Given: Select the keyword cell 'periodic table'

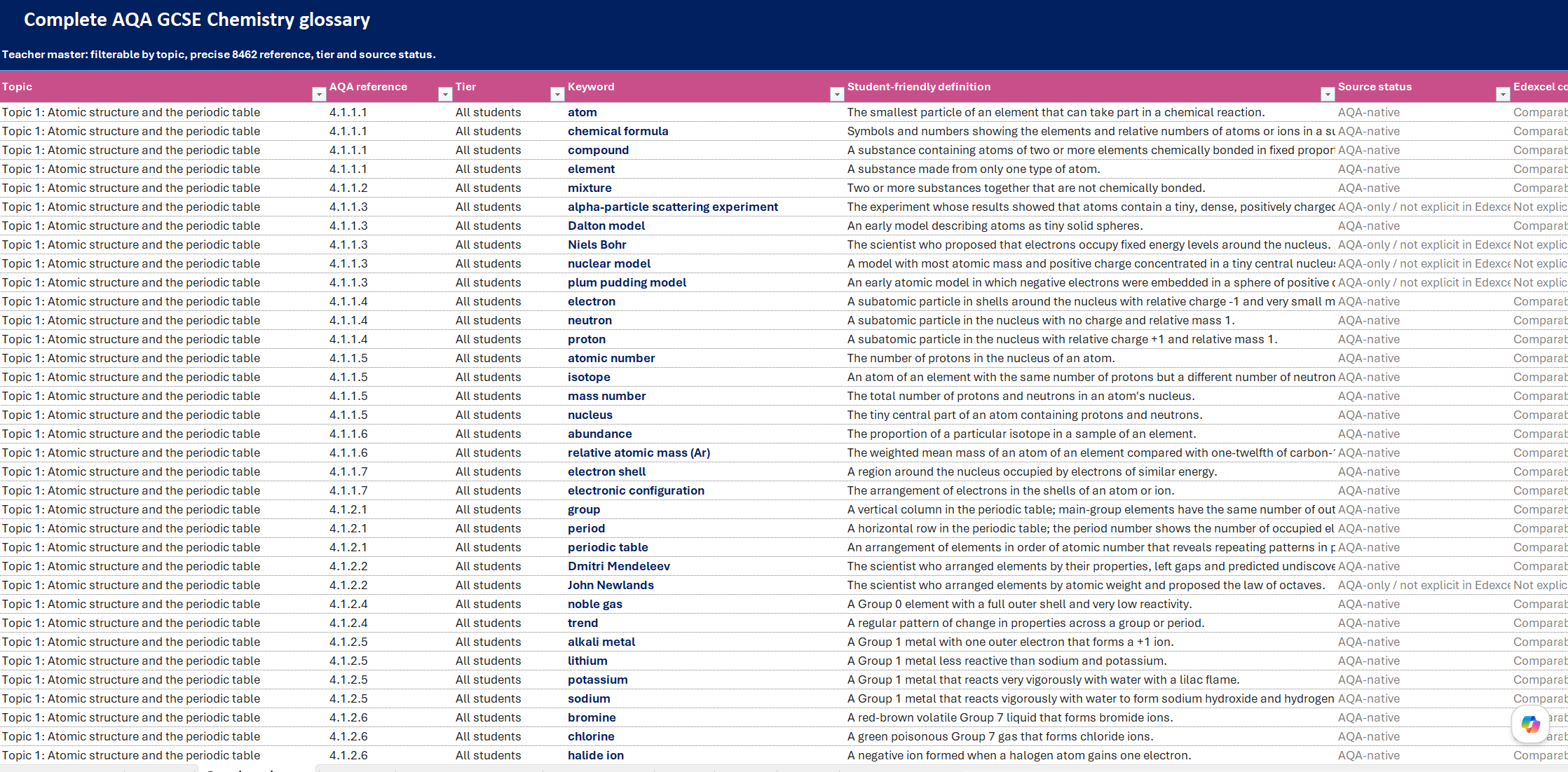Looking at the screenshot, I should (704, 547).
